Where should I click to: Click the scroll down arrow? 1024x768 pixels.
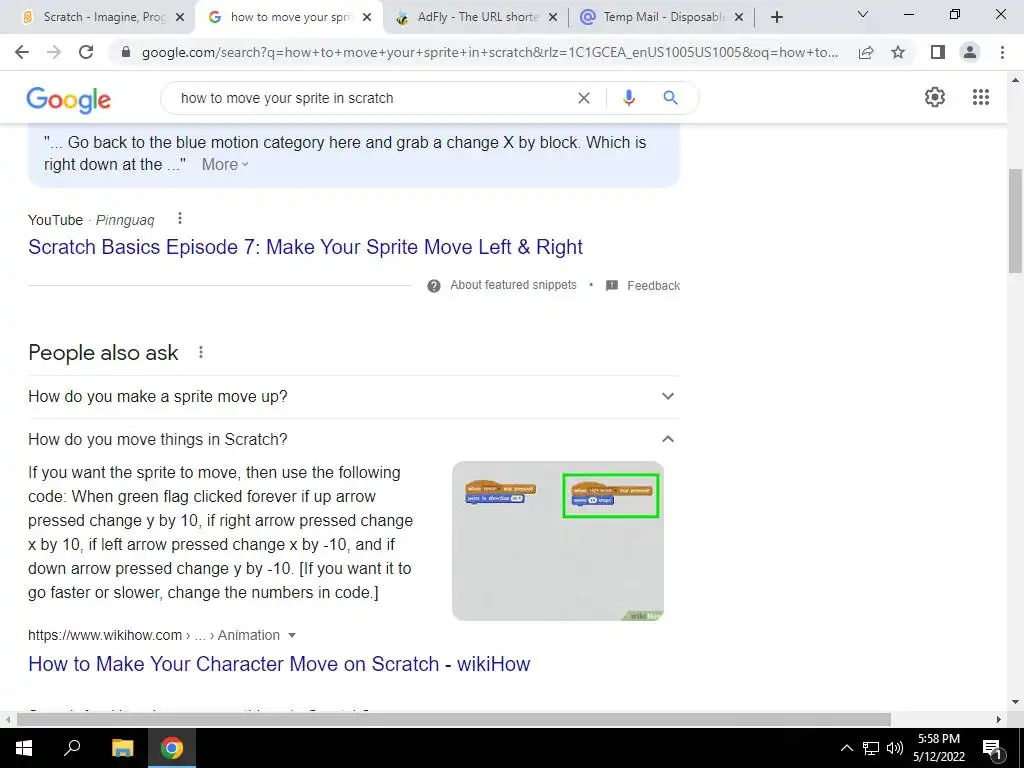point(1015,703)
